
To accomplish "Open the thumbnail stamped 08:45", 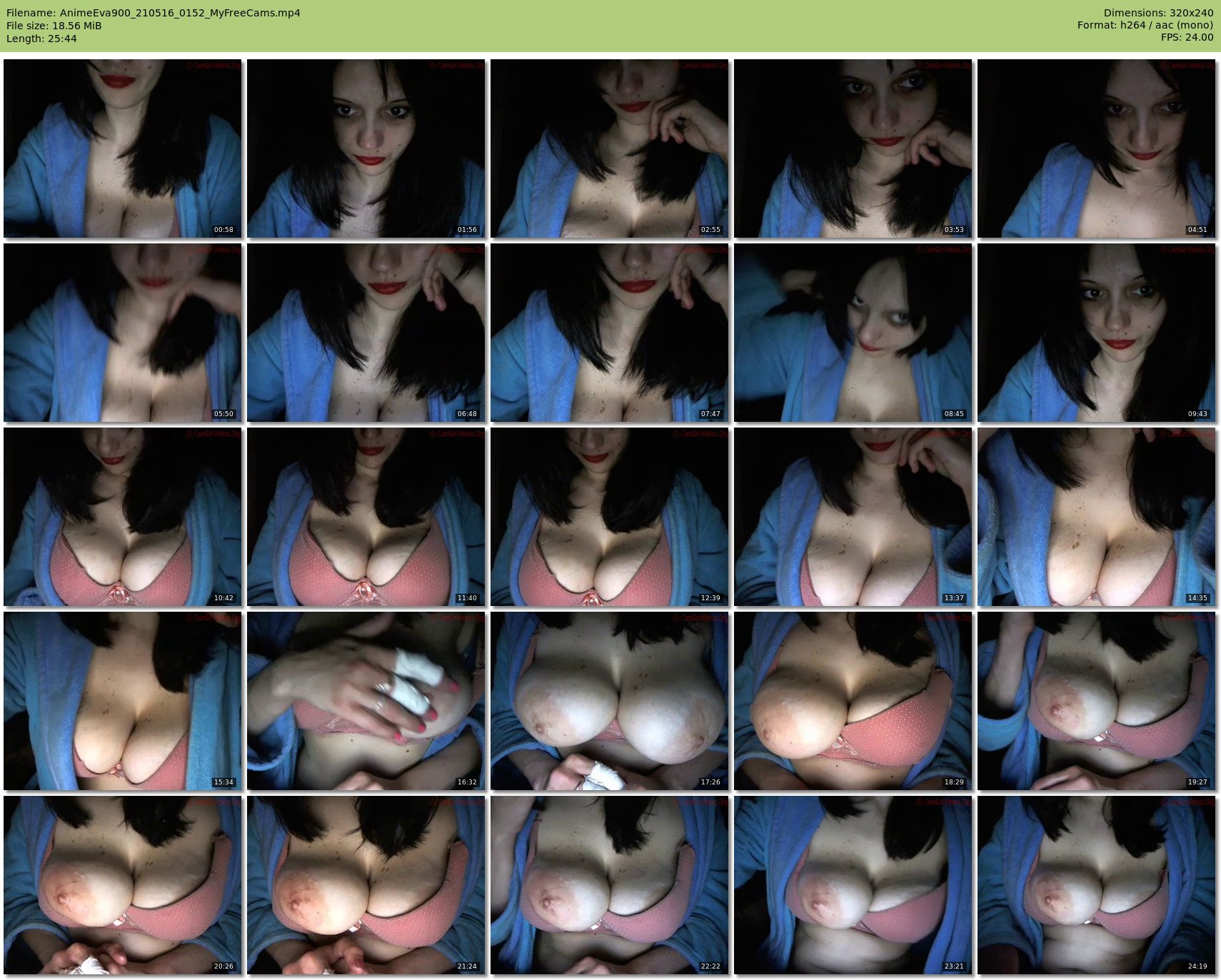I will click(x=853, y=333).
